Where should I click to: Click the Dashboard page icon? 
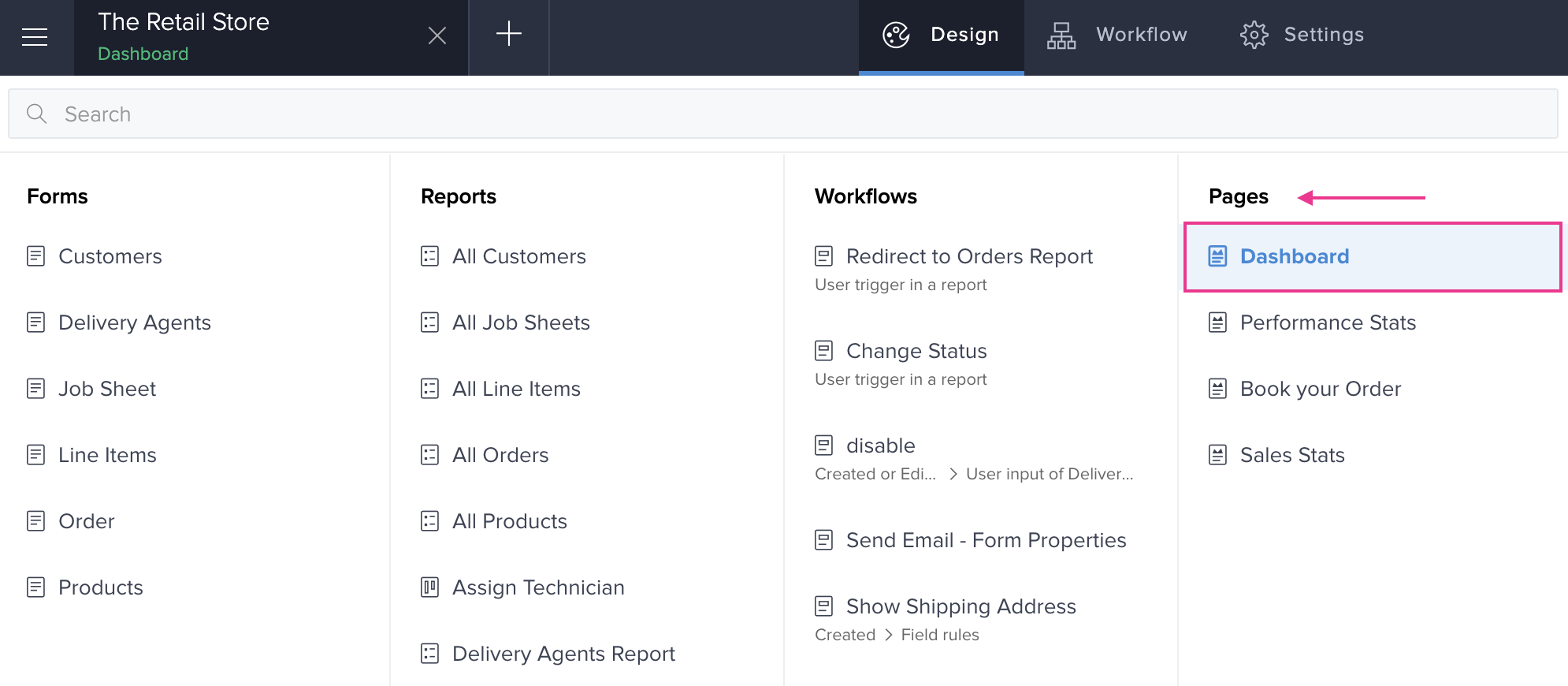(1217, 256)
